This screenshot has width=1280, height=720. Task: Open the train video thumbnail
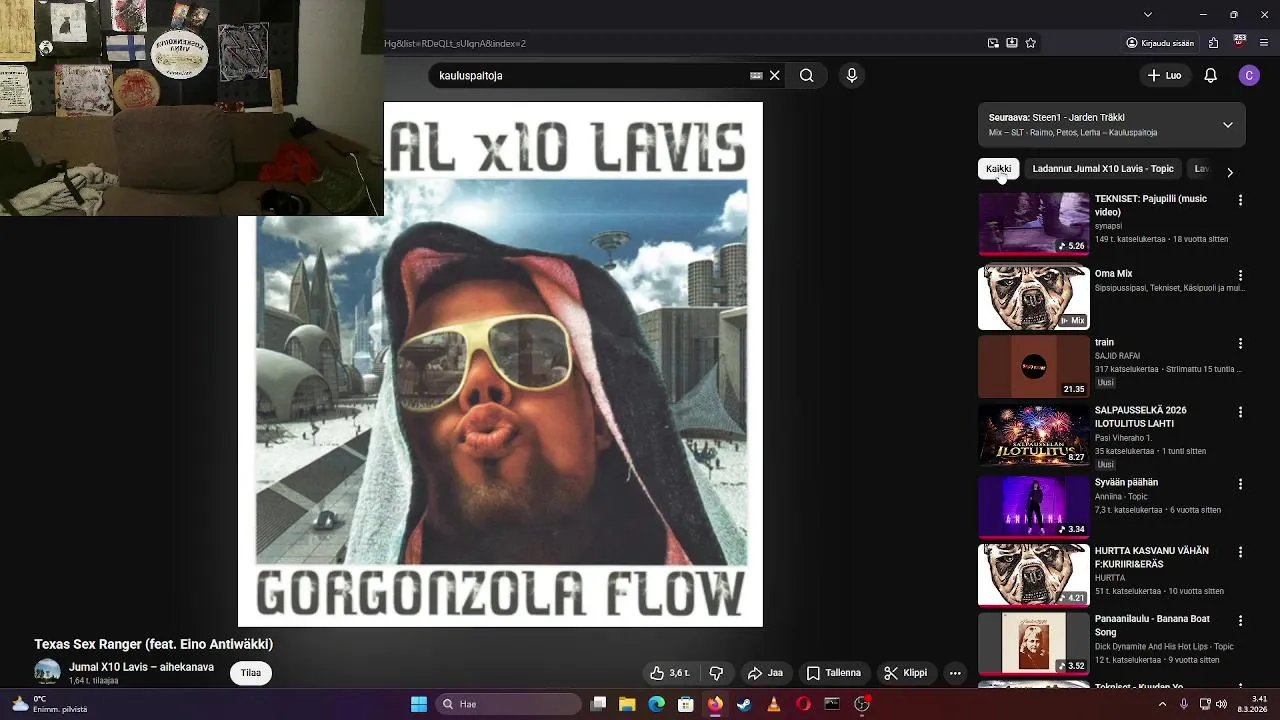point(1034,366)
